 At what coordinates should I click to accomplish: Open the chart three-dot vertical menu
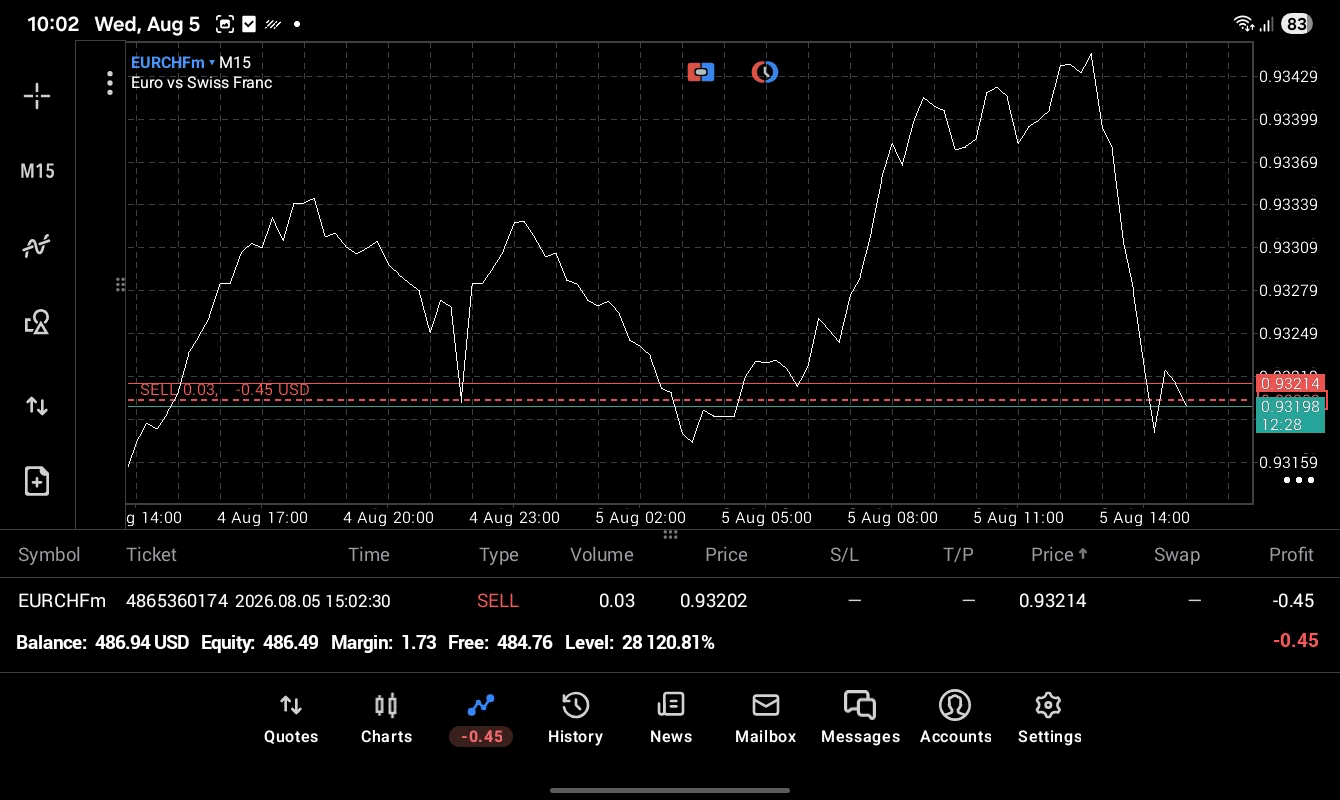pos(110,83)
